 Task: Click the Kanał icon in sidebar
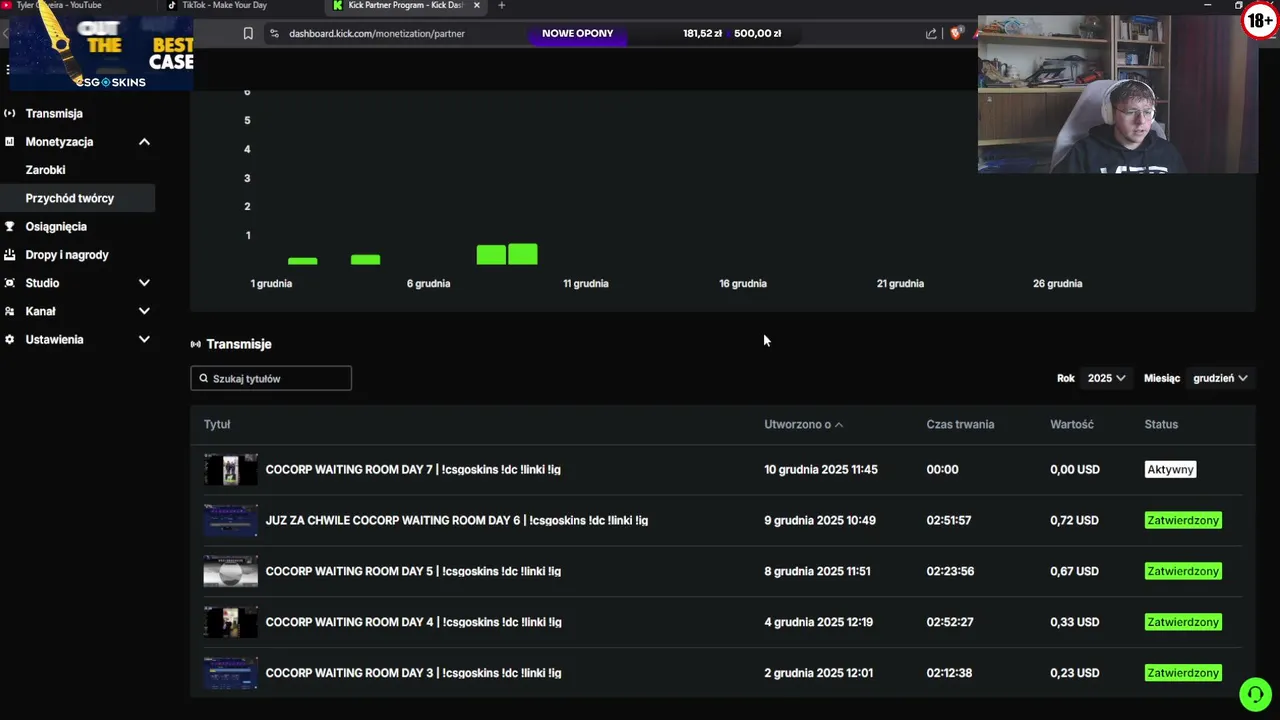(10, 311)
